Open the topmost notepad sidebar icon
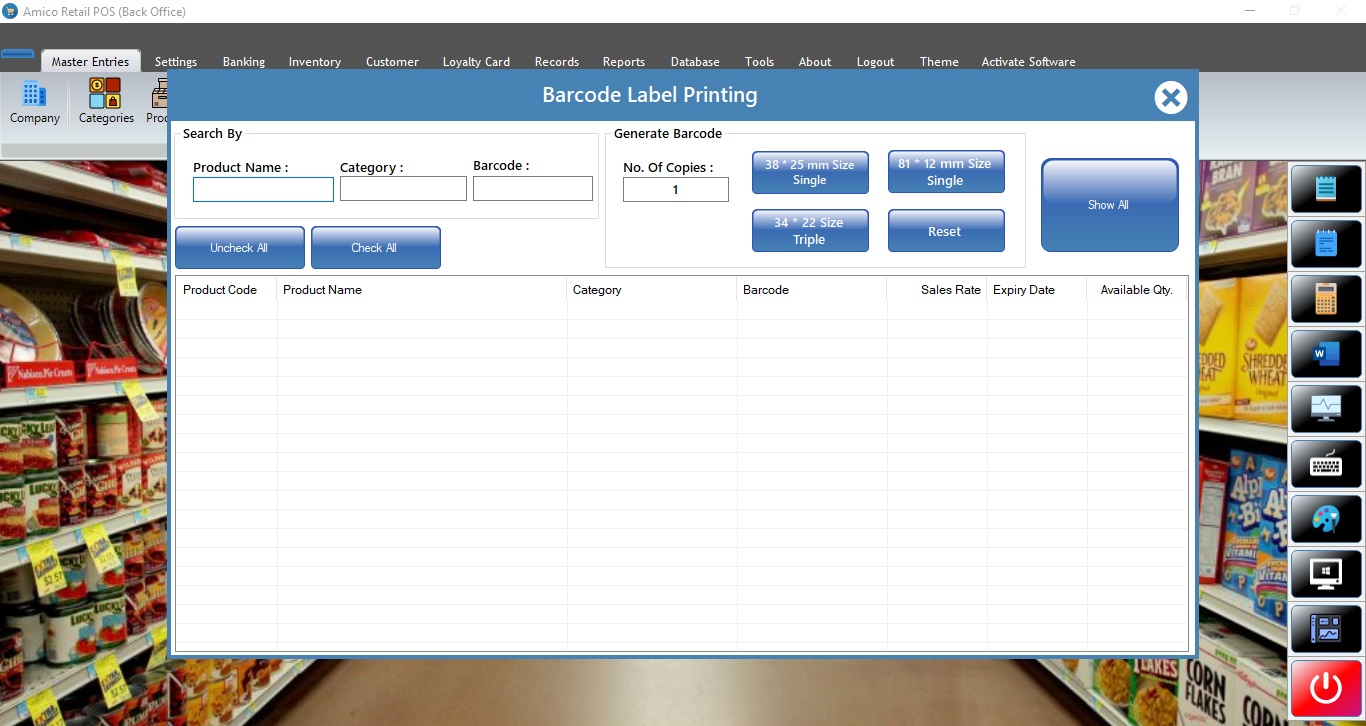Viewport: 1366px width, 726px height. (x=1326, y=189)
